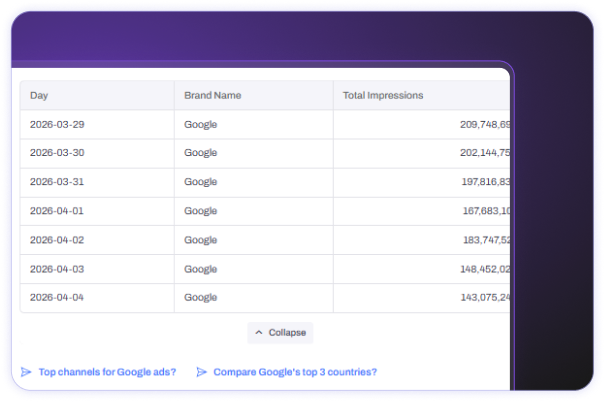Select the 2026-04-04 date cell
Image resolution: width=605 pixels, height=402 pixels.
click(57, 298)
